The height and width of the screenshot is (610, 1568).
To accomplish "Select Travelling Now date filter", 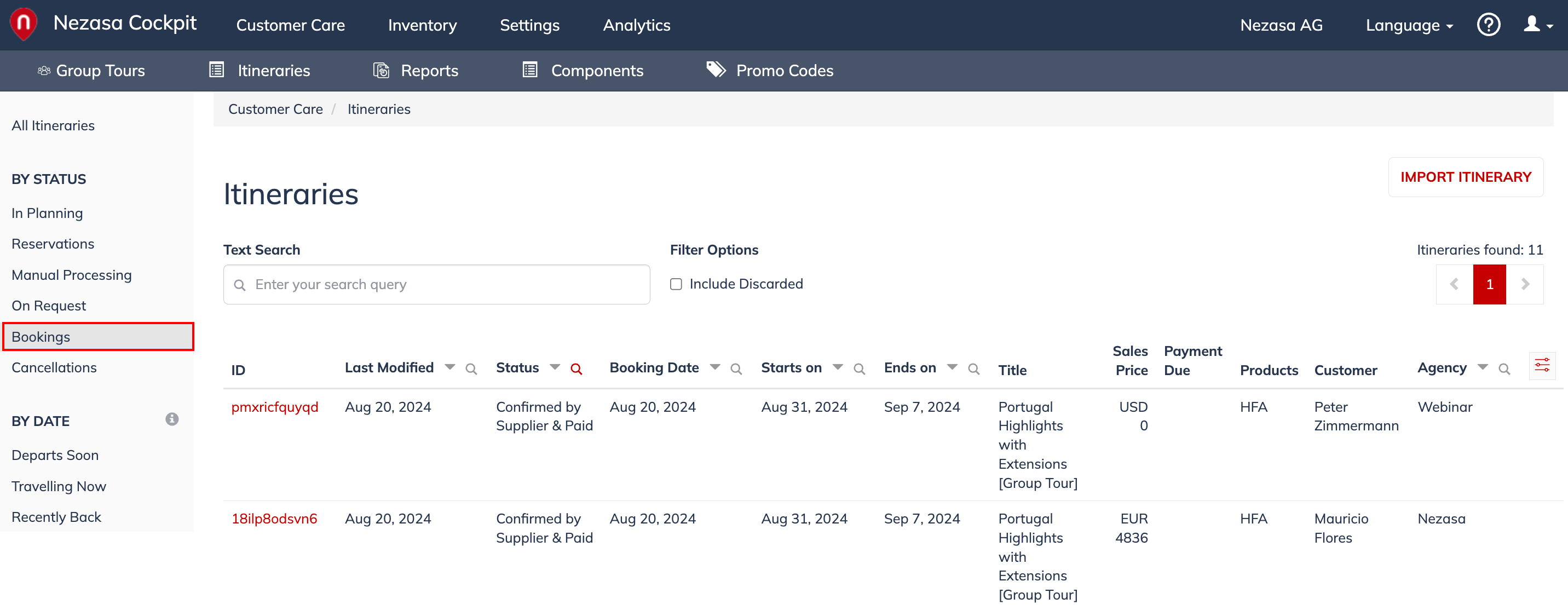I will [x=59, y=486].
